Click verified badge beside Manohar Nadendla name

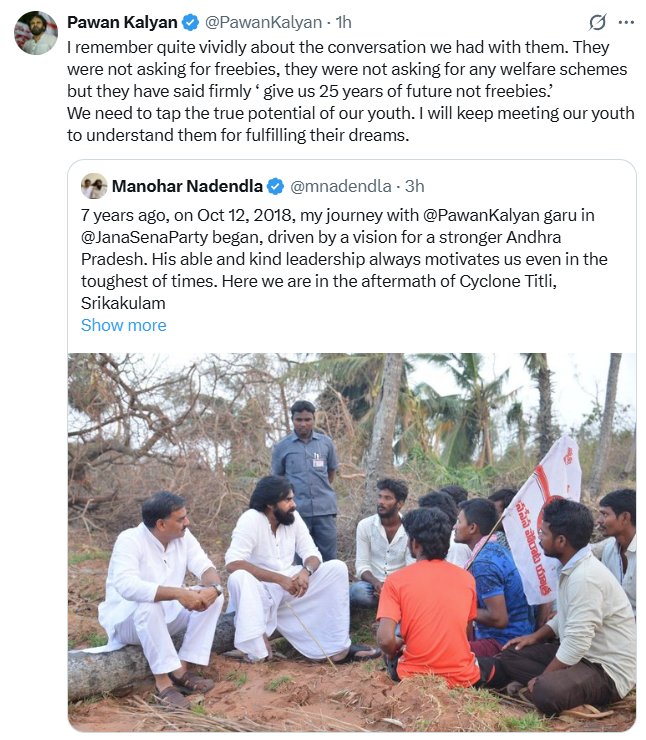tap(275, 186)
